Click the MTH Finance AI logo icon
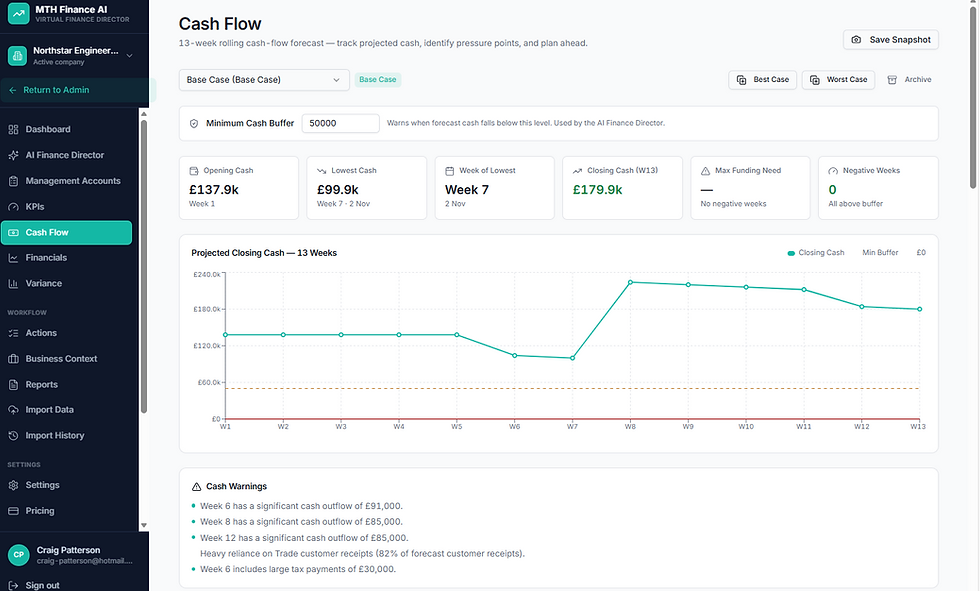980x591 pixels. pos(19,13)
